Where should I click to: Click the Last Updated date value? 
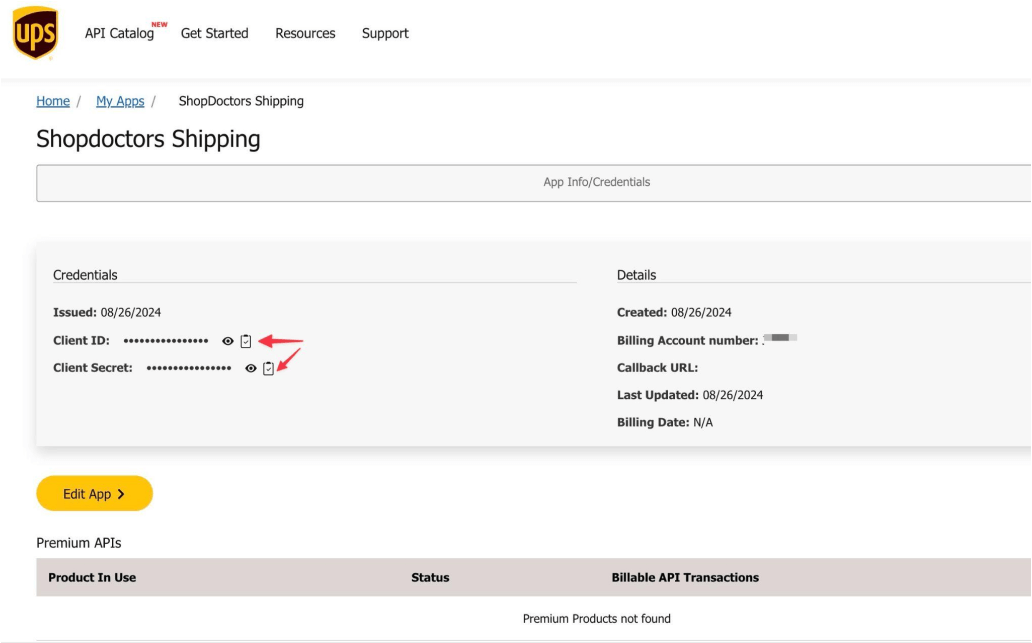(733, 396)
